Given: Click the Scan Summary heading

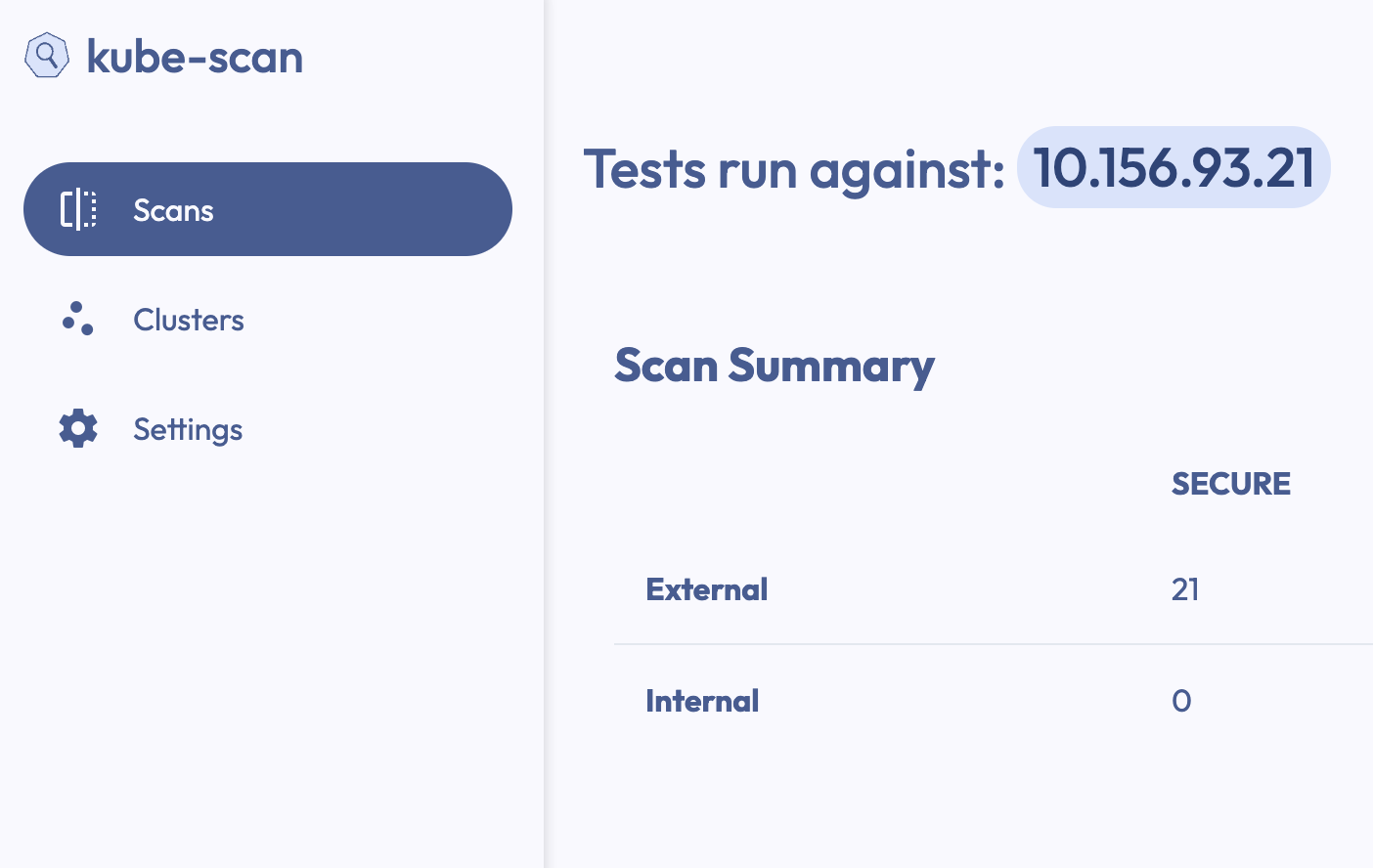Looking at the screenshot, I should pyautogui.click(x=775, y=366).
